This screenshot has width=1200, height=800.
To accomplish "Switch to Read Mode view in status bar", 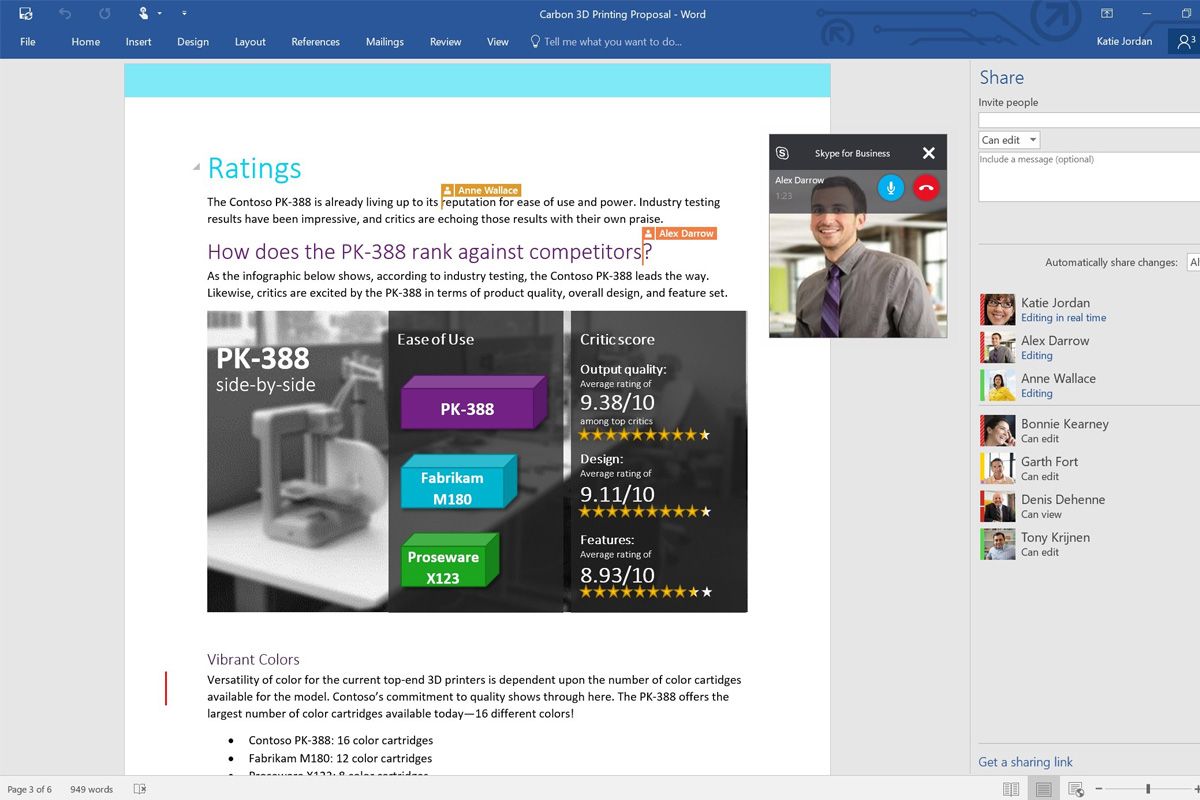I will (1011, 789).
